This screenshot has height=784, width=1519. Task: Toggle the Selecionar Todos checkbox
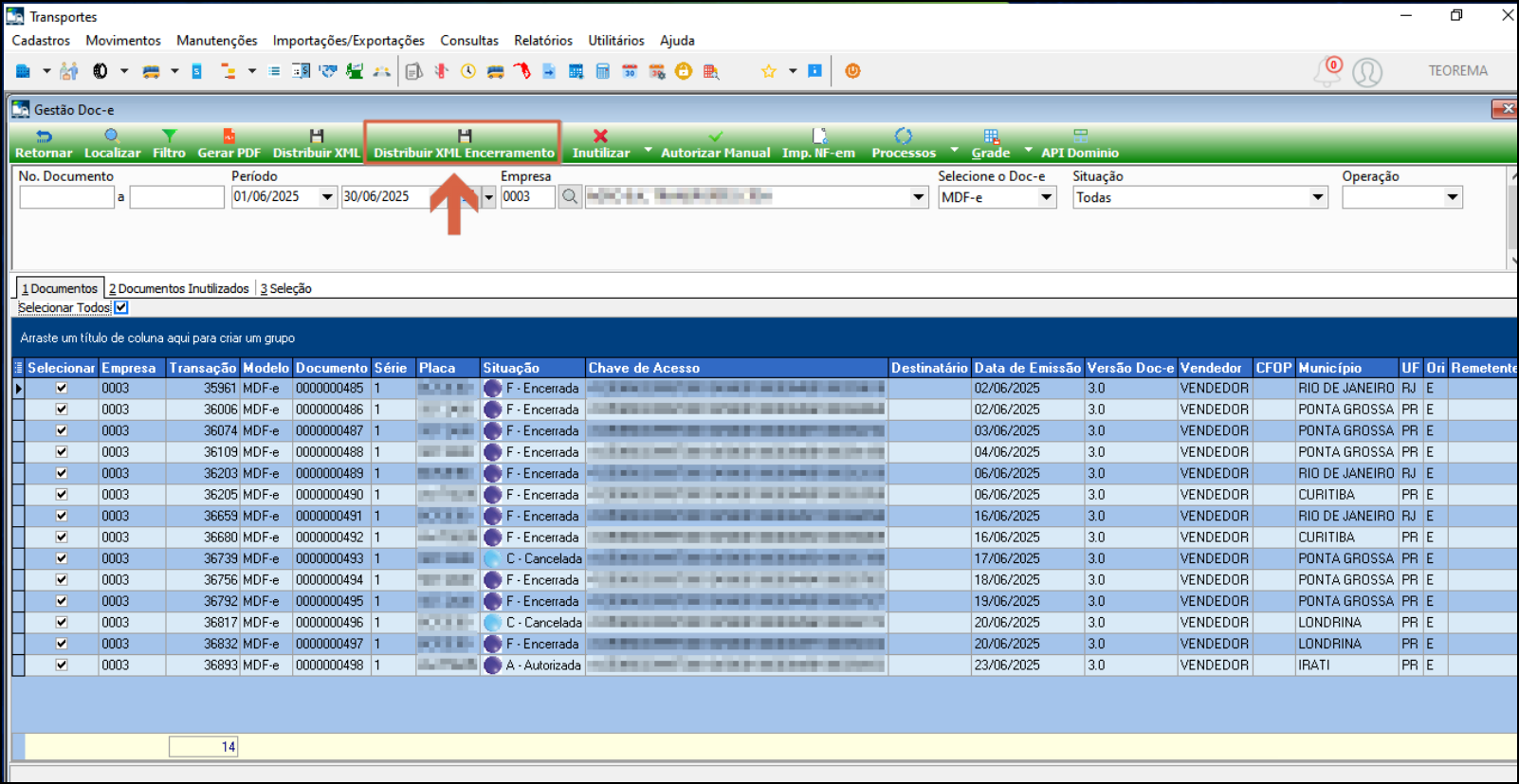[121, 307]
